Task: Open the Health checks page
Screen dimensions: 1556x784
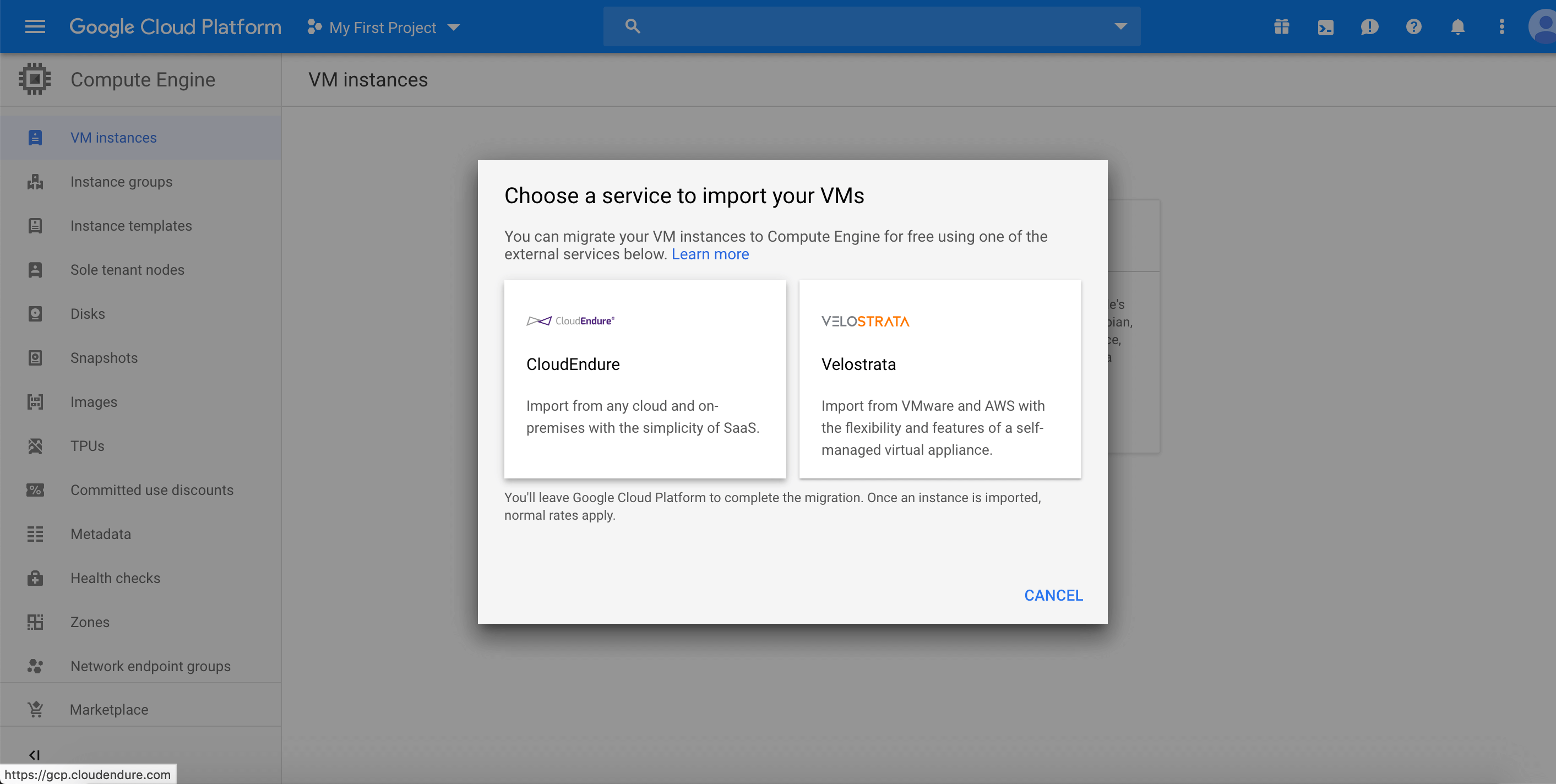Action: click(x=140, y=579)
